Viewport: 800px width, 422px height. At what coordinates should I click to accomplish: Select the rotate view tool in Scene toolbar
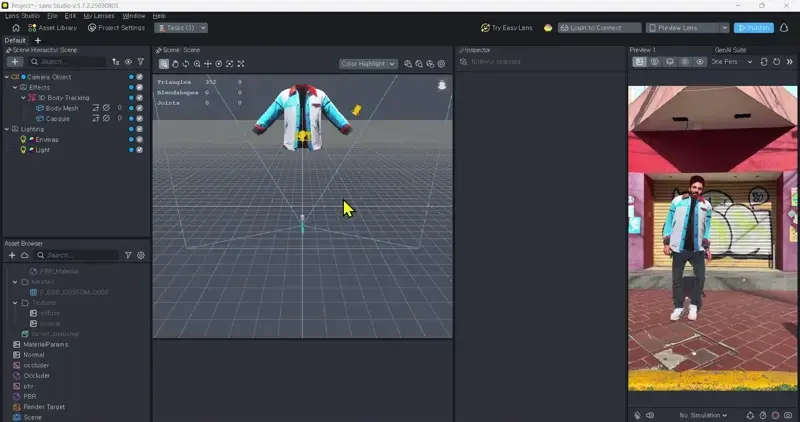click(x=186, y=64)
